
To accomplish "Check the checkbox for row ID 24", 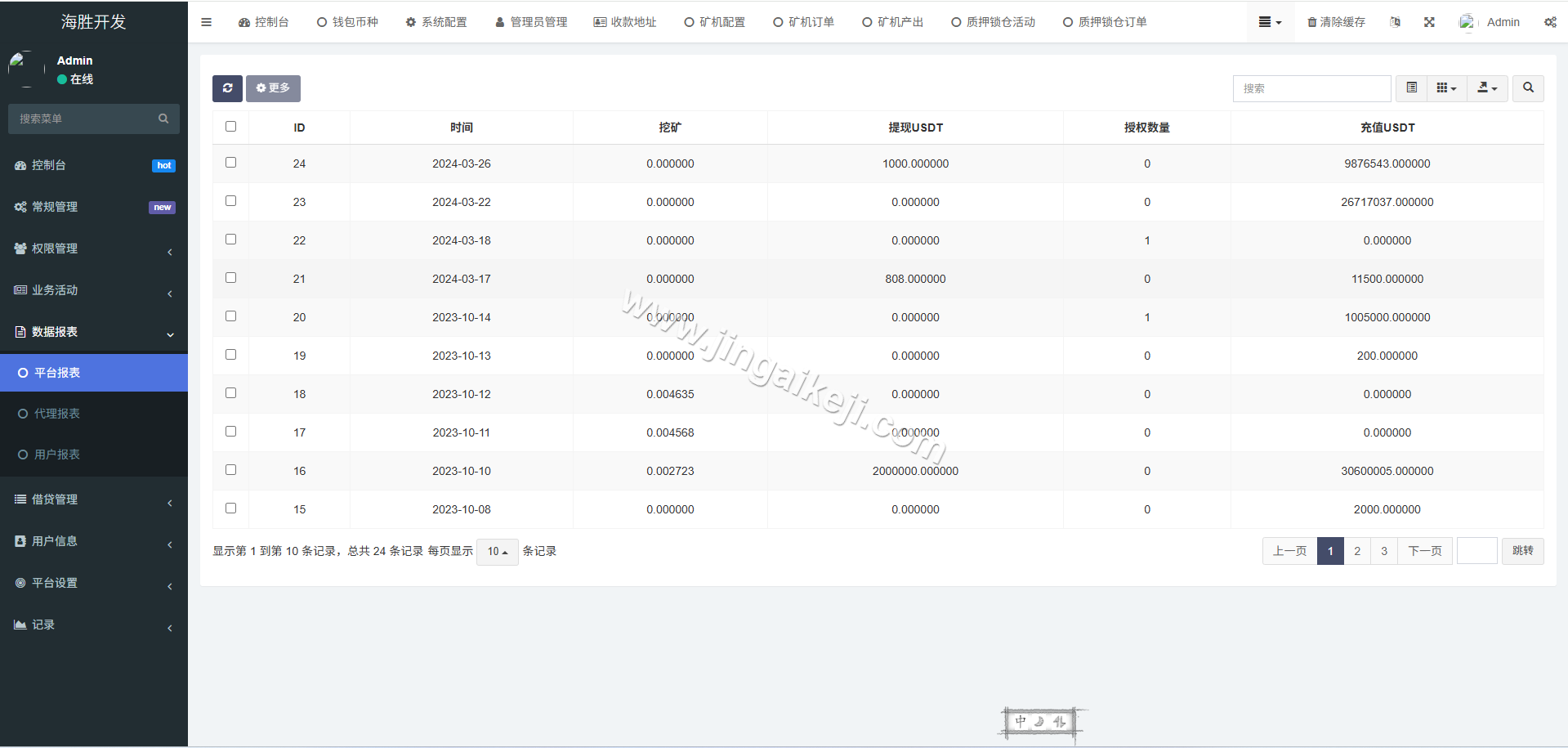I will pos(230,163).
